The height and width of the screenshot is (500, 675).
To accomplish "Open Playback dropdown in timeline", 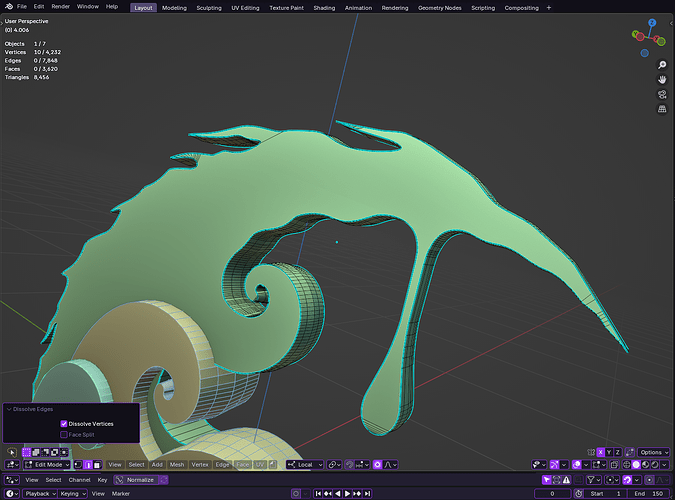I will tap(40, 494).
